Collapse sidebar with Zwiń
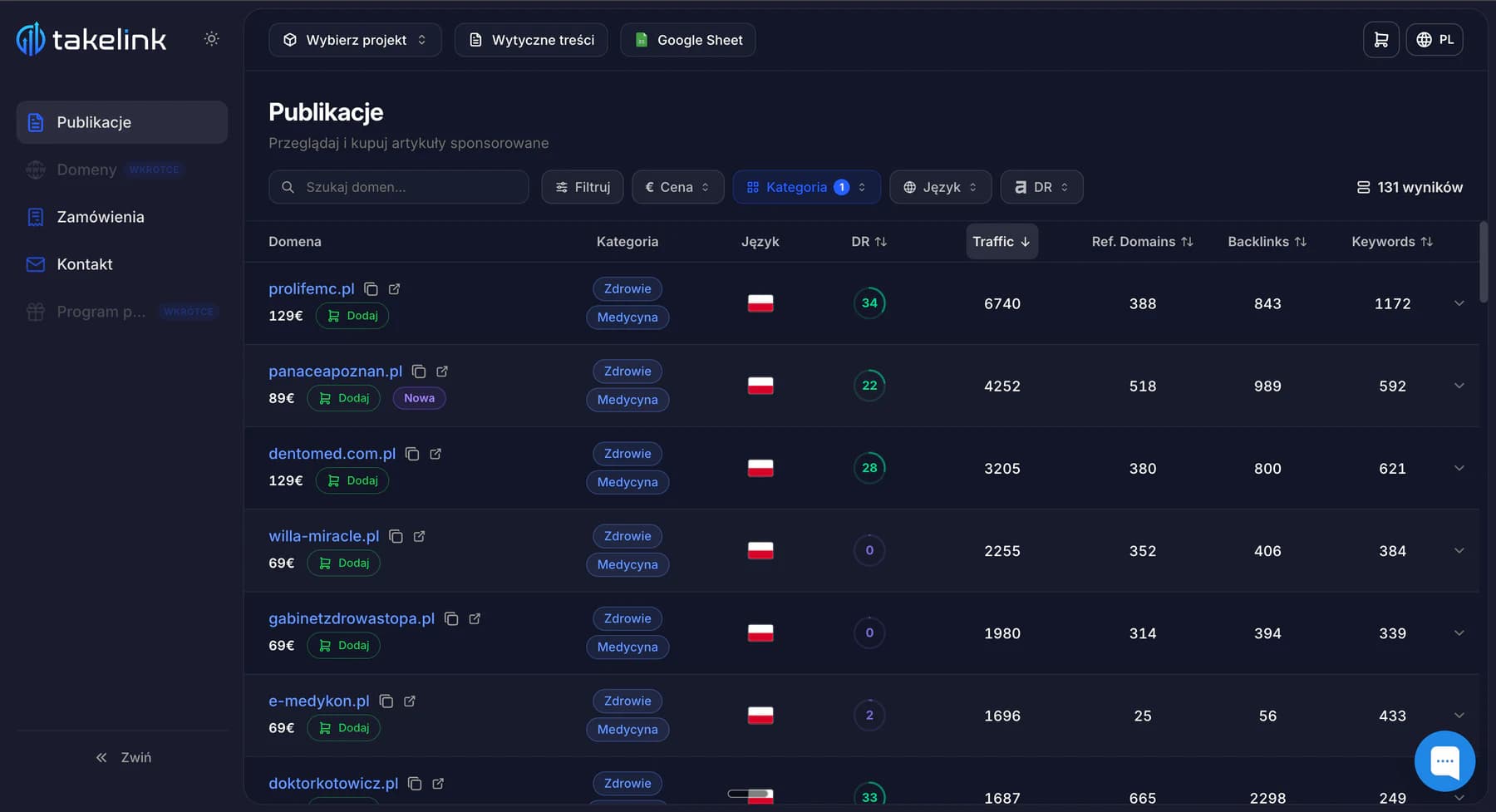The image size is (1496, 812). [x=123, y=757]
